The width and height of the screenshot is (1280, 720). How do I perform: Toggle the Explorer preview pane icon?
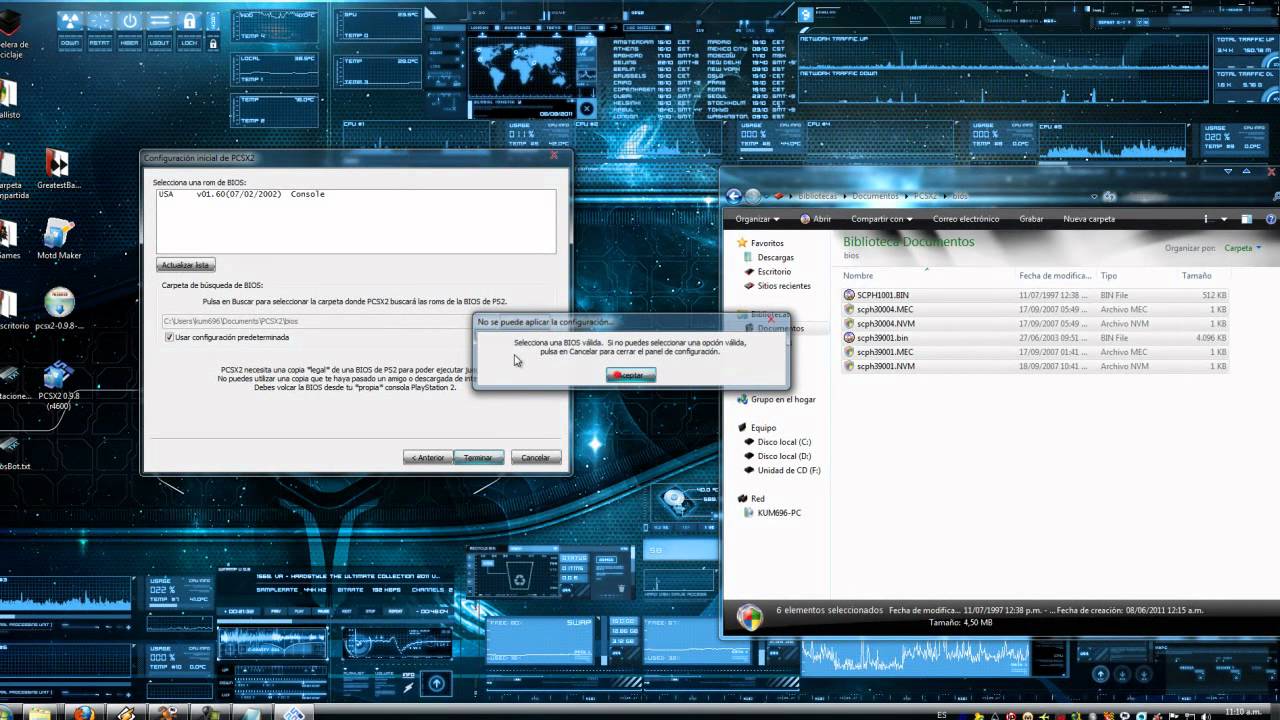pos(1246,219)
